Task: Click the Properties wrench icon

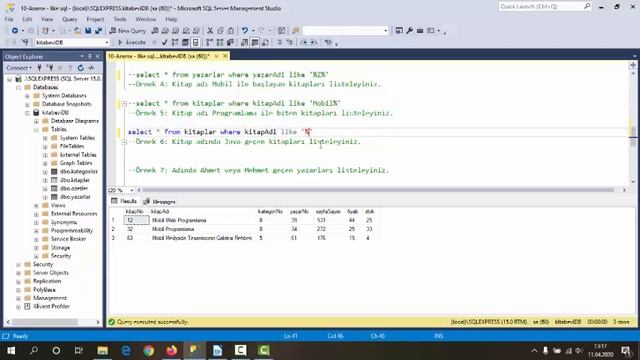Action: pos(409,31)
